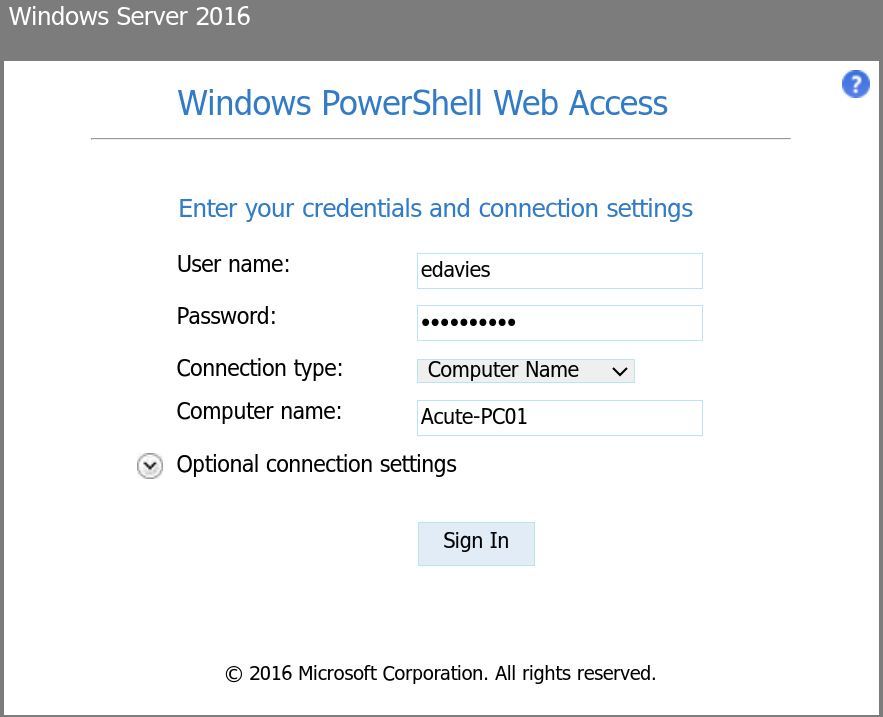The width and height of the screenshot is (883, 717).
Task: Select the Computer name field with Acute-PC01
Action: pyautogui.click(x=559, y=418)
